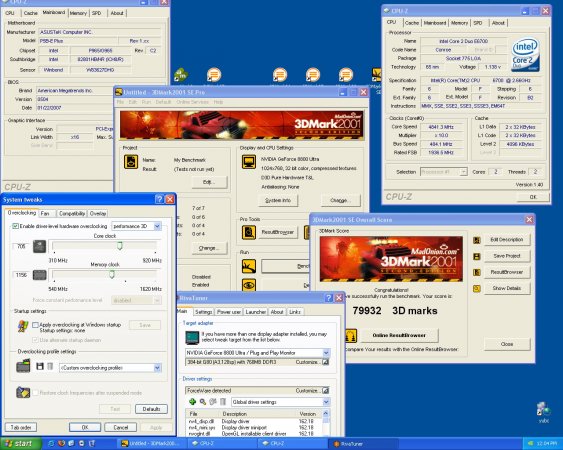Click the icon beside Edit Description
This screenshot has height=450, width=563.
[477, 240]
